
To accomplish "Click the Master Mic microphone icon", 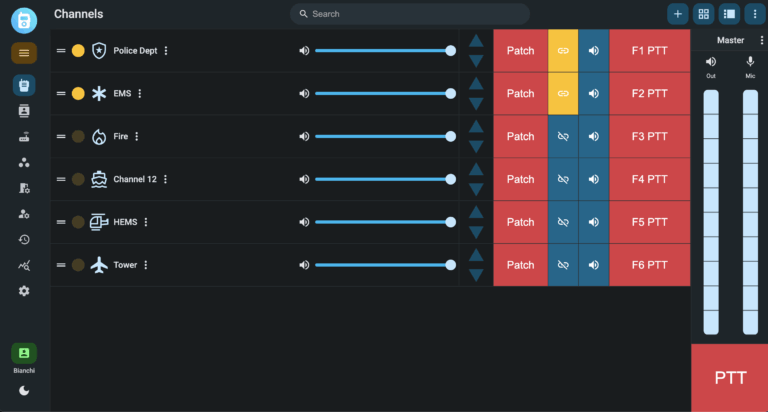I will click(x=750, y=61).
